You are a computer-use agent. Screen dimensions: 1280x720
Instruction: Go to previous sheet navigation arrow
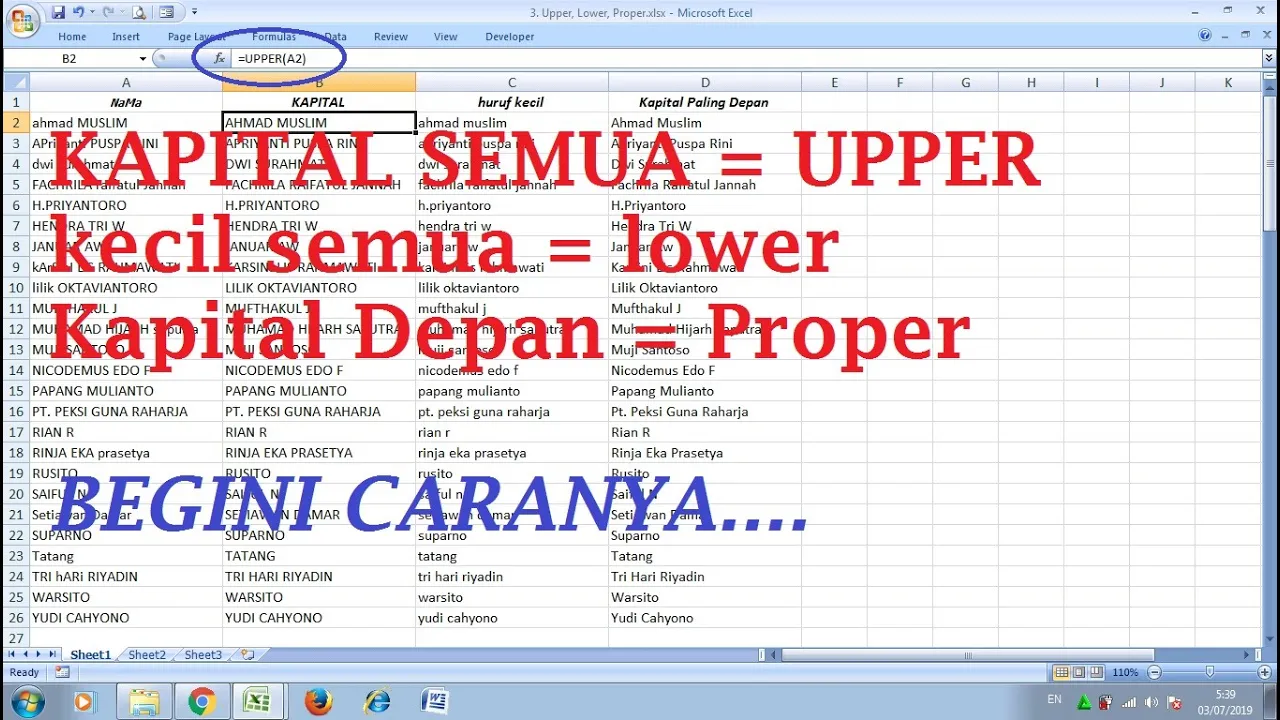25,655
